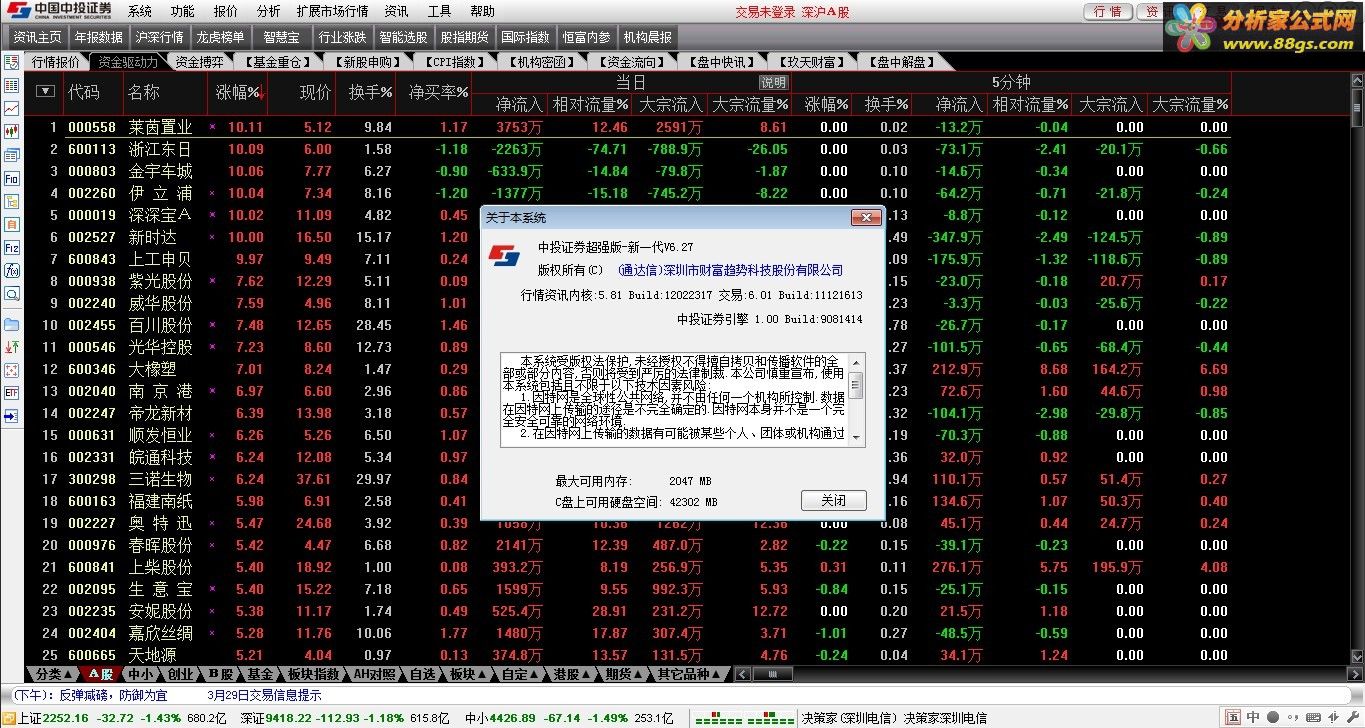Click the 净买率% column header

click(x=439, y=92)
